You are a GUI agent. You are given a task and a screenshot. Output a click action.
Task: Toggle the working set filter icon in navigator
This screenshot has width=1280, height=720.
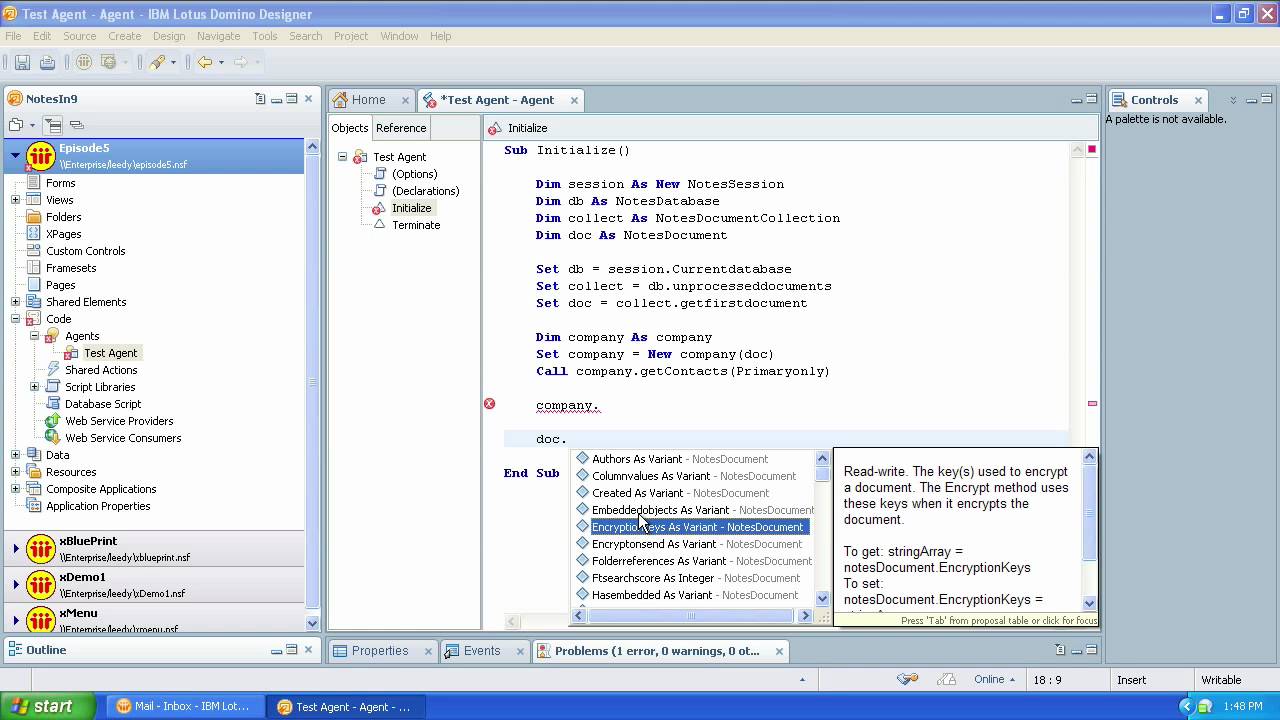pyautogui.click(x=53, y=125)
